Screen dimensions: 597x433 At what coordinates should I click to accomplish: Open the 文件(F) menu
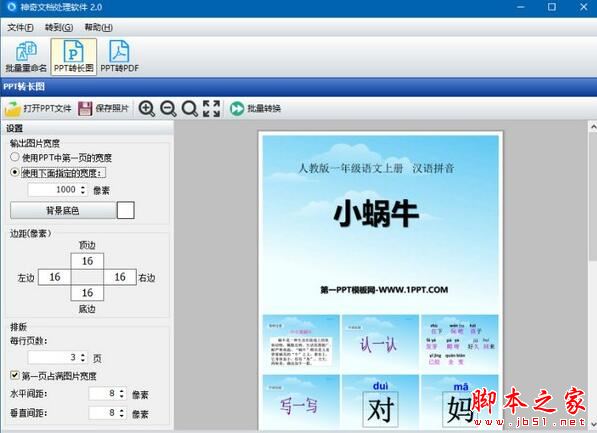(21, 27)
